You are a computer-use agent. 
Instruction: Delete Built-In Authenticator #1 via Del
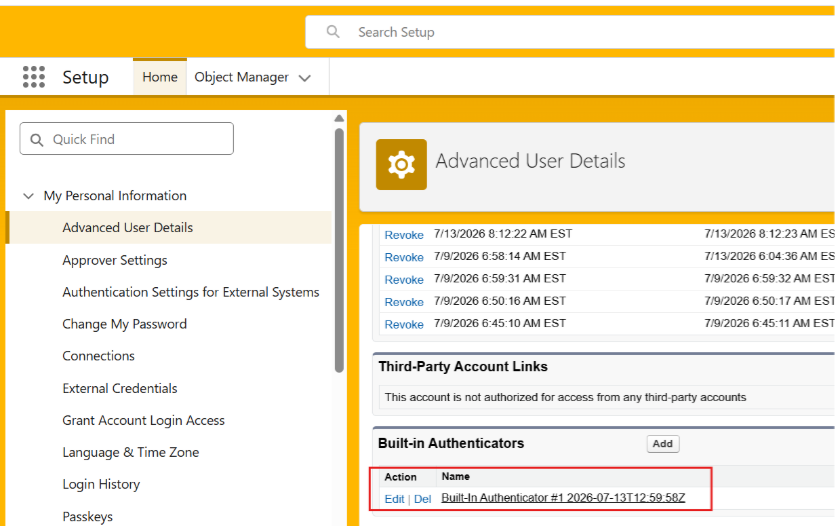[422, 499]
